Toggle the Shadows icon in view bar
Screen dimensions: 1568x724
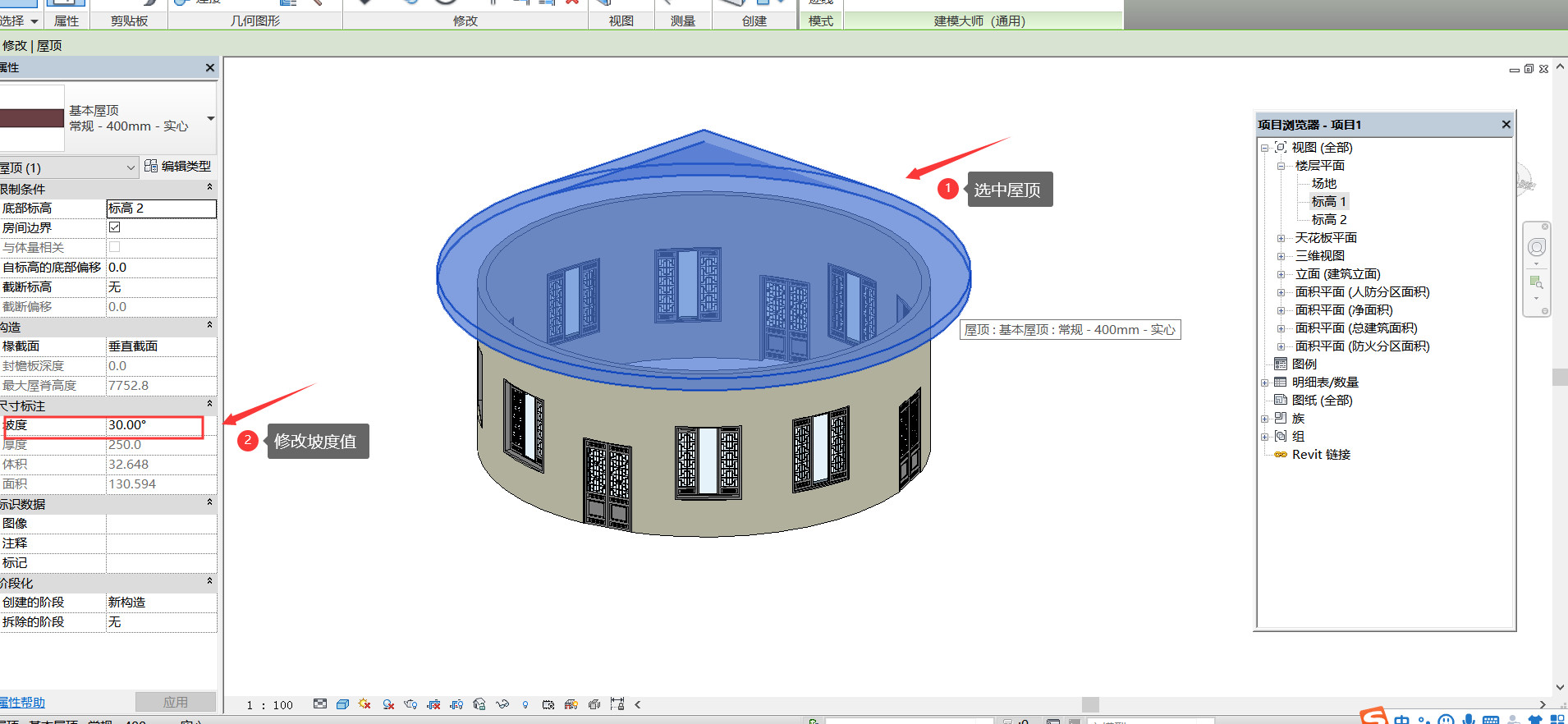(388, 704)
